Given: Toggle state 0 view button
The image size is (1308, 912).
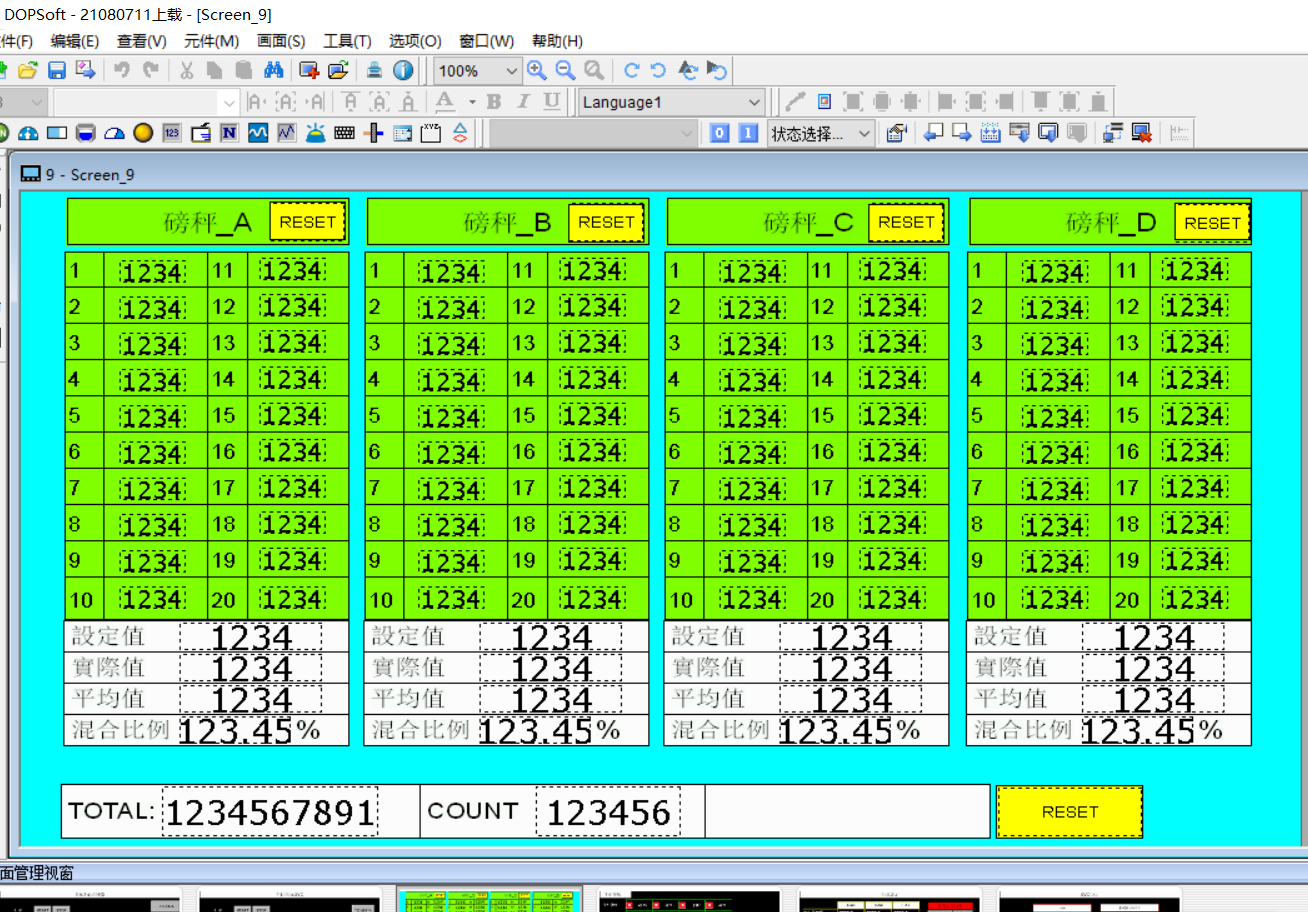Looking at the screenshot, I should click(x=719, y=133).
